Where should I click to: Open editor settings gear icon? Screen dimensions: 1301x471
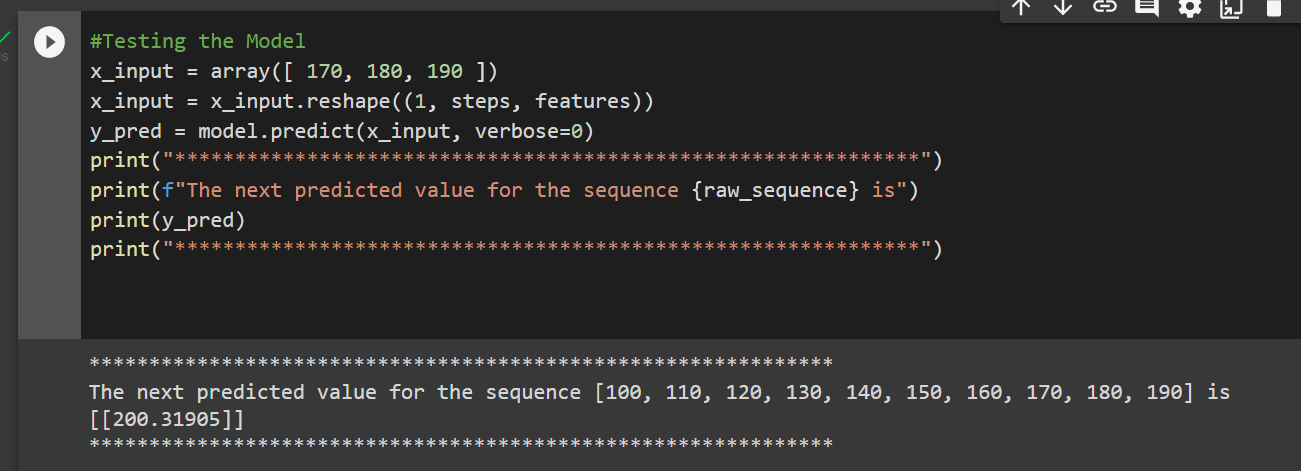click(x=1189, y=7)
